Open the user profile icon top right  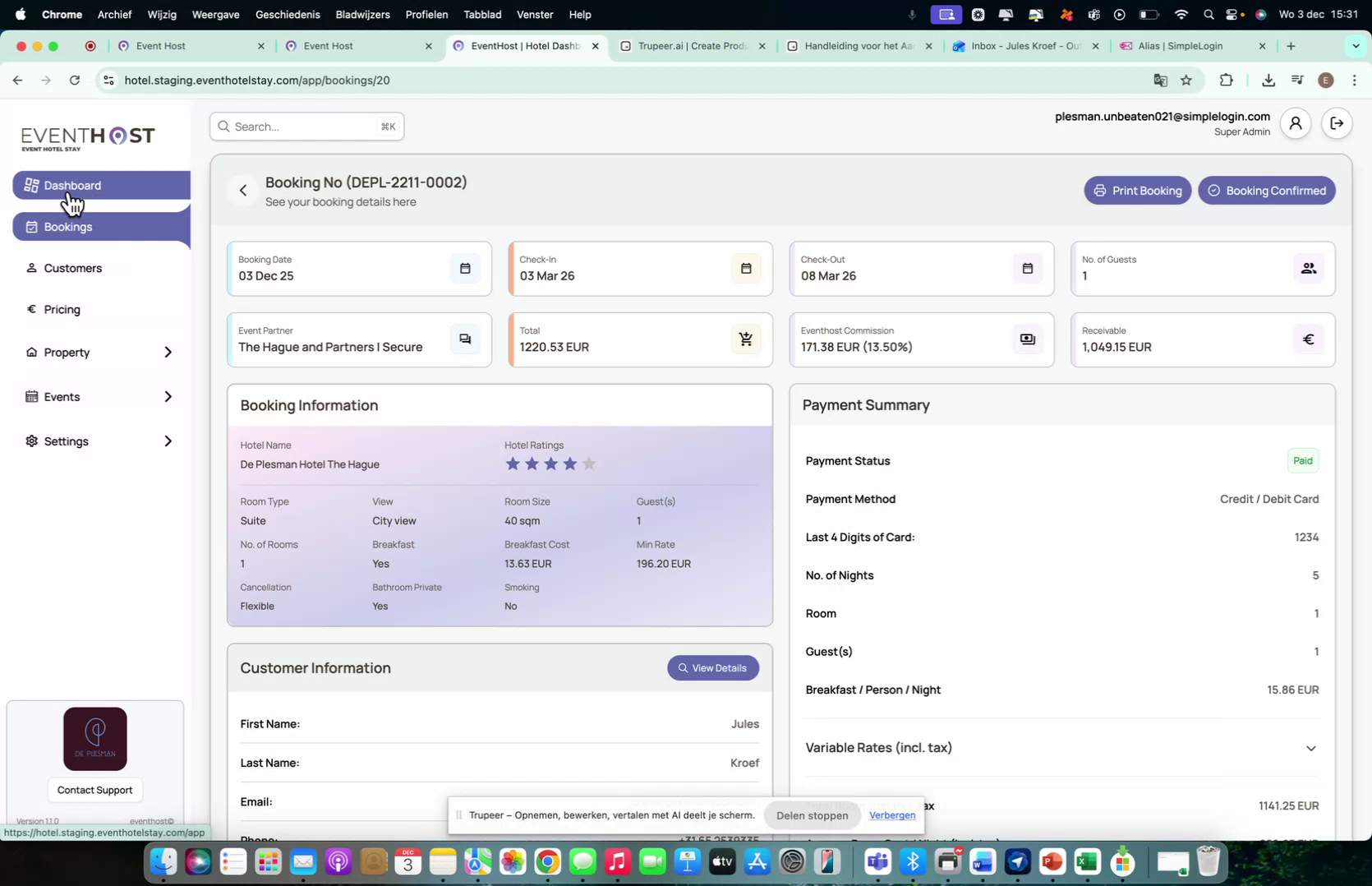pyautogui.click(x=1296, y=123)
